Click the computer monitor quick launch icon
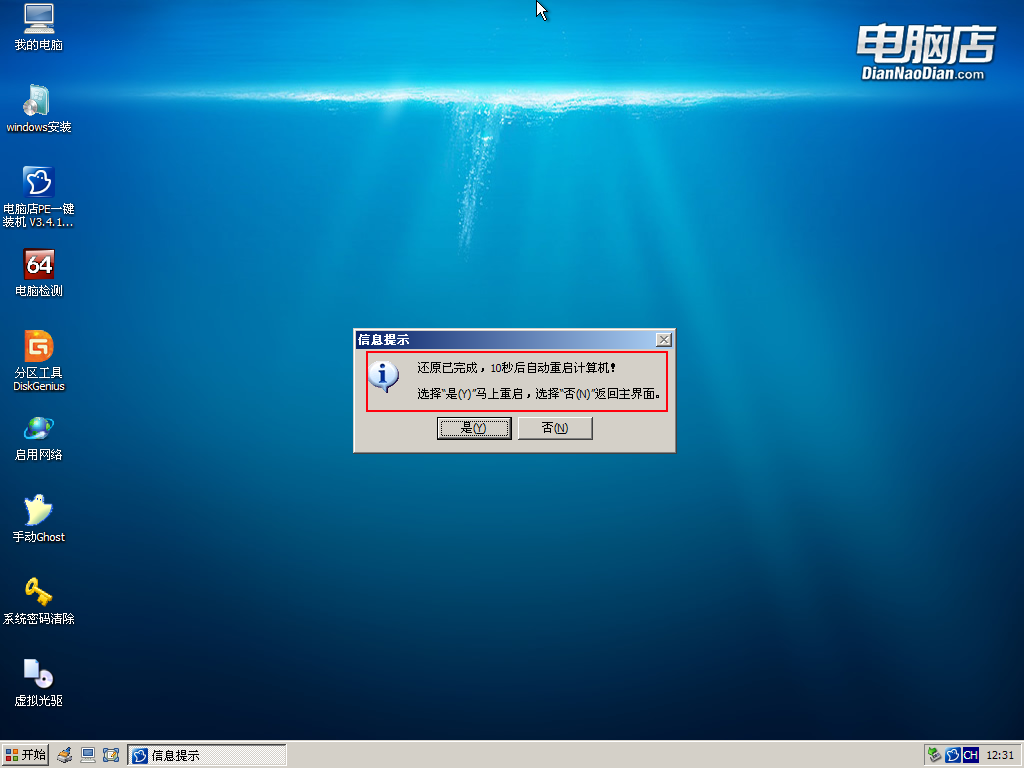1024x768 pixels. [x=88, y=755]
